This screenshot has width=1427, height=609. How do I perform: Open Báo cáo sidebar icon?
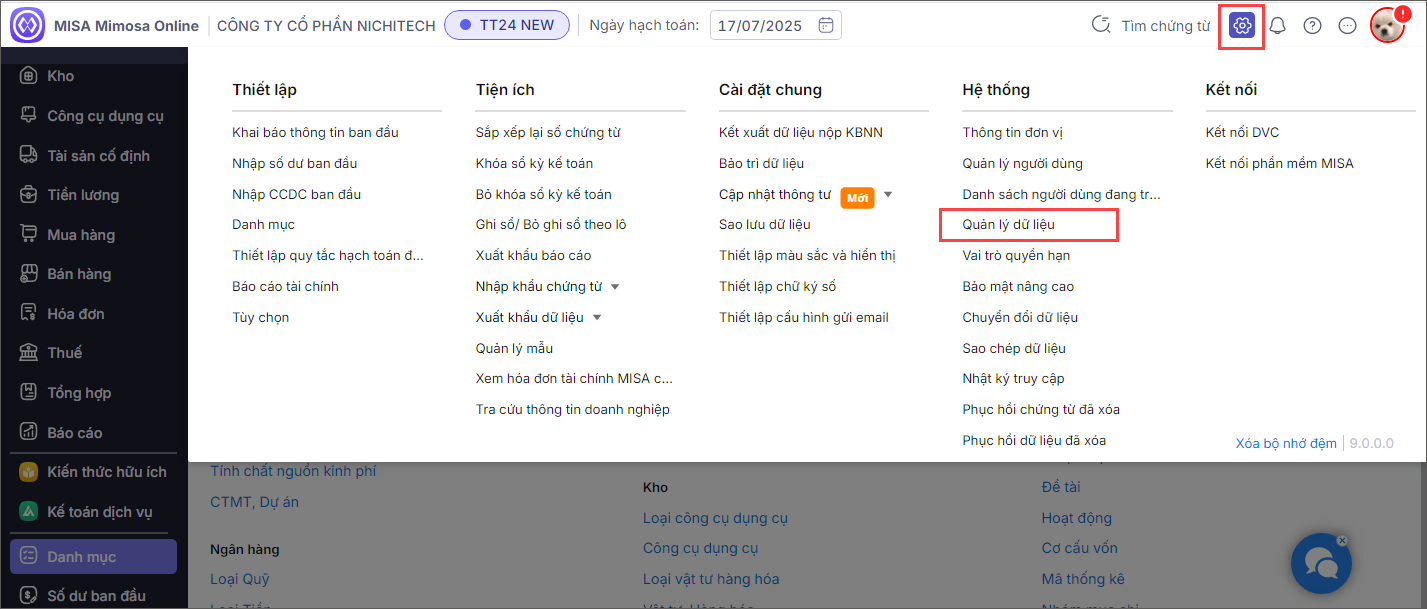pos(29,432)
